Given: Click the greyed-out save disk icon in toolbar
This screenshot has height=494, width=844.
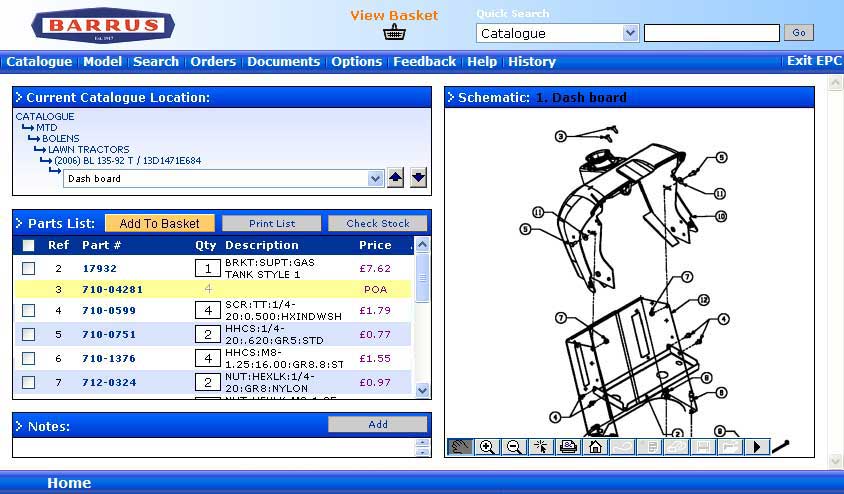Looking at the screenshot, I should tap(703, 447).
